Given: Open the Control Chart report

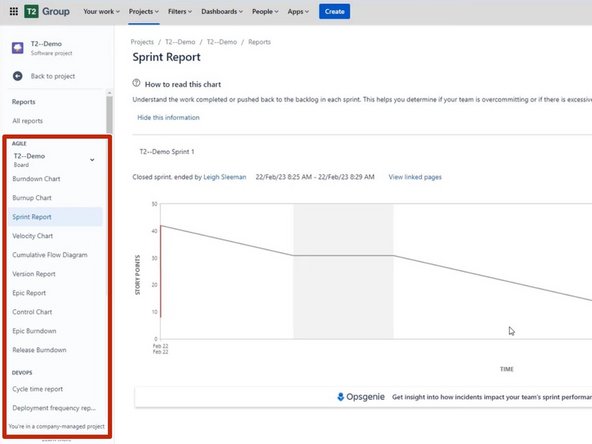Looking at the screenshot, I should 32,312.
